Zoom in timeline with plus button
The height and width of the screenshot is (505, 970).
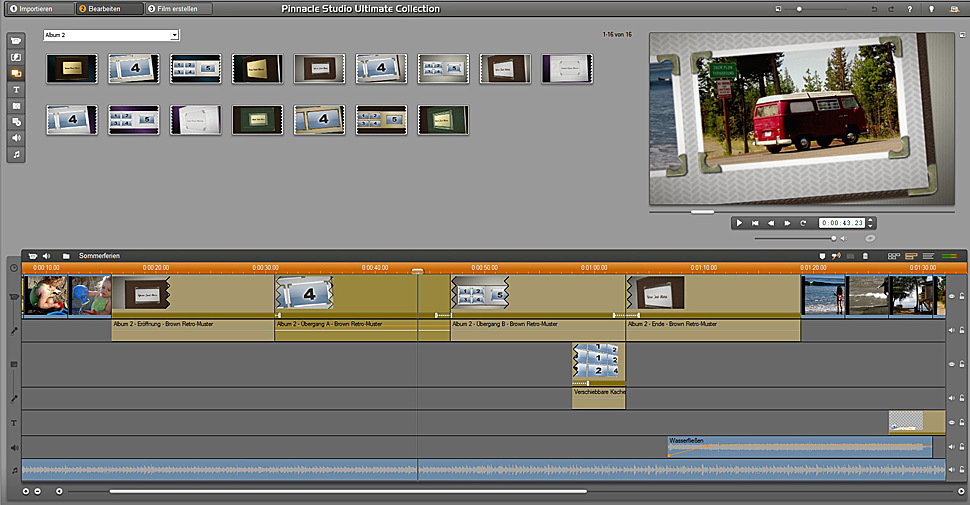[x=25, y=491]
